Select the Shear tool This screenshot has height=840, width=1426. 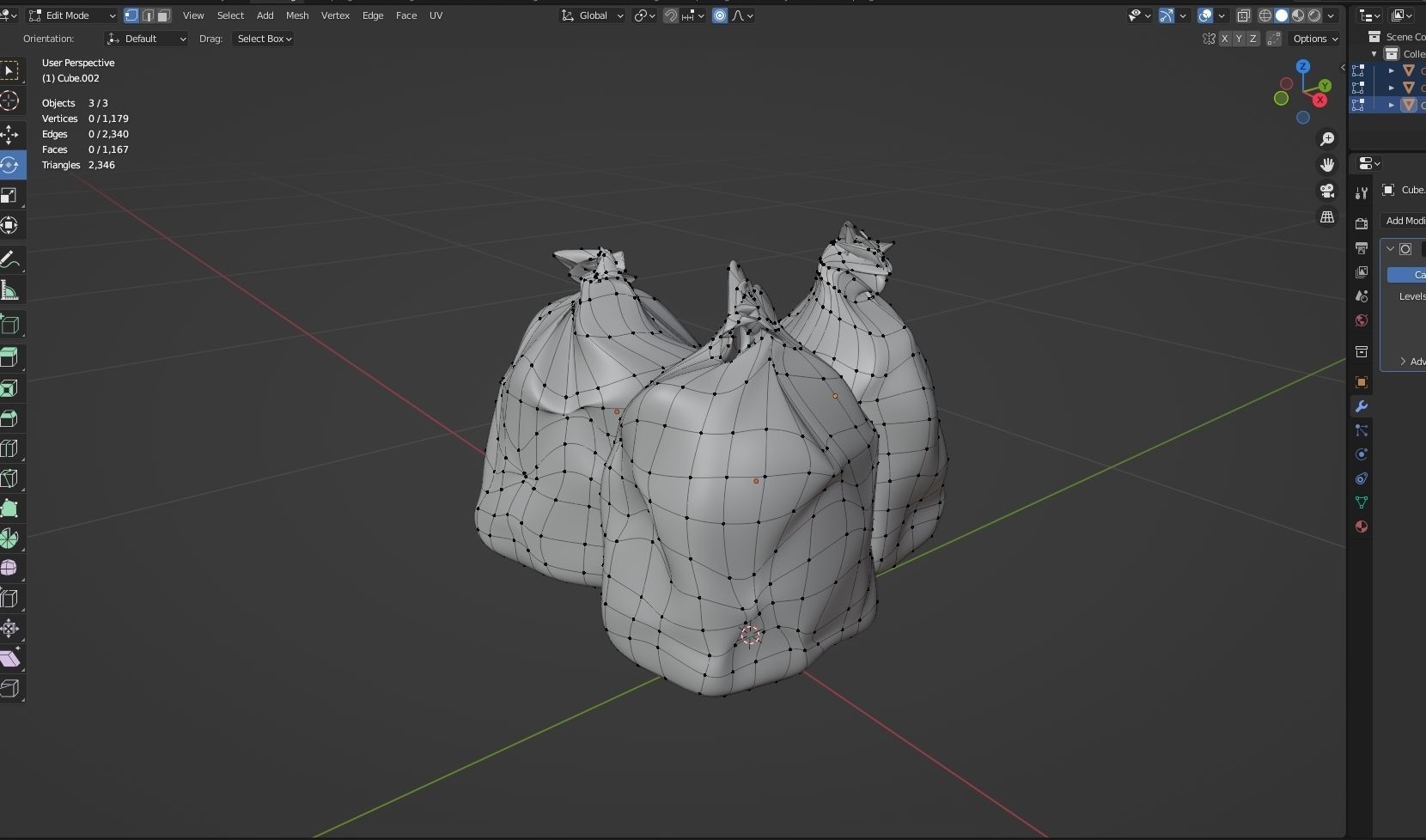pos(9,659)
